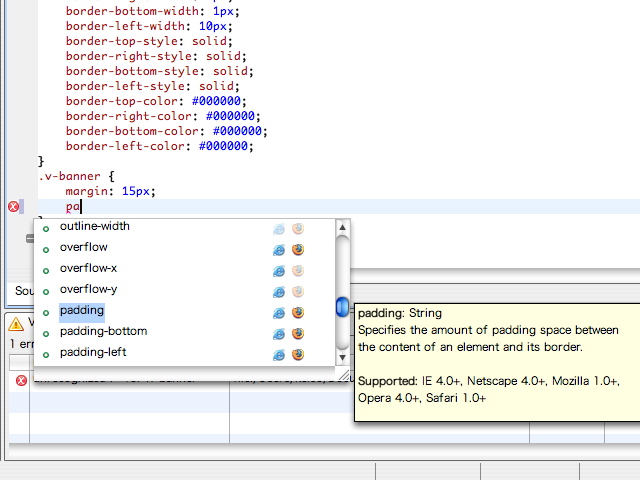The height and width of the screenshot is (480, 640).
Task: Click the red error icon in problems list
Action: click(21, 380)
